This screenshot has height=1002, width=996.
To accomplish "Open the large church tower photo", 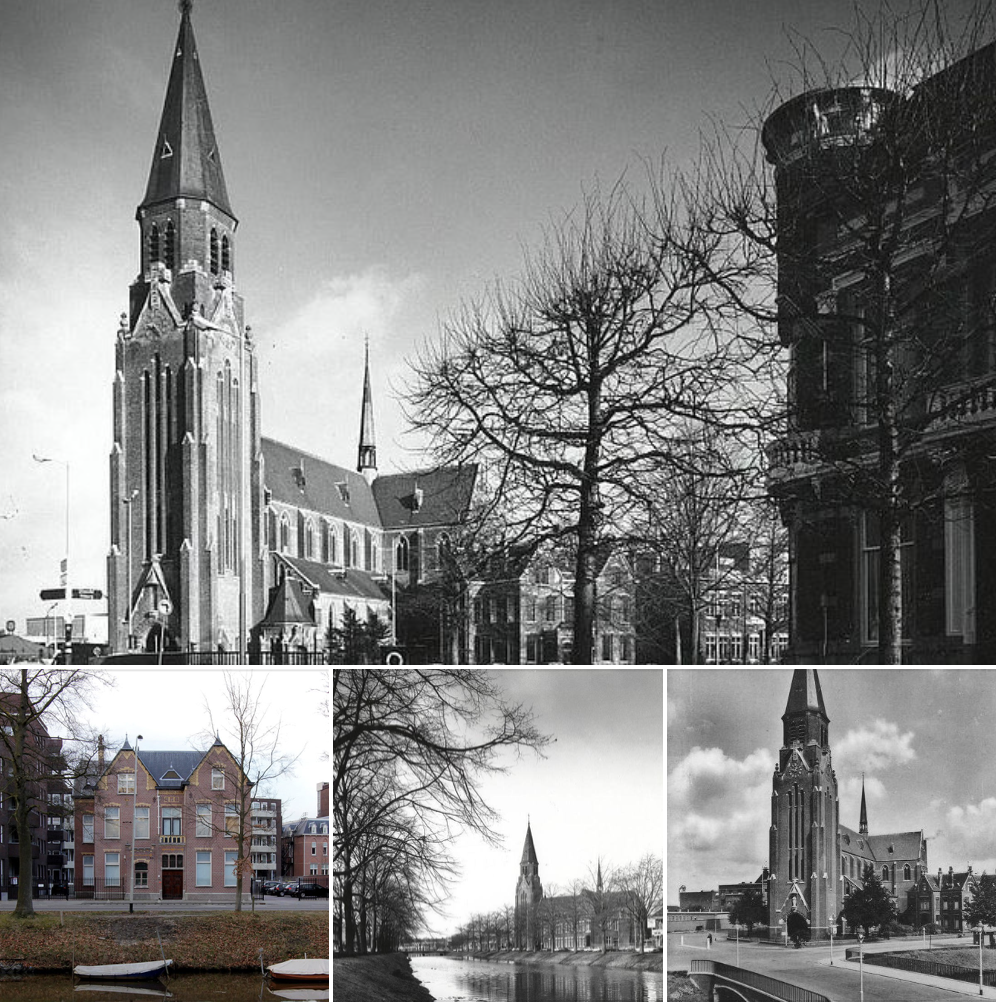I will pyautogui.click(x=498, y=332).
